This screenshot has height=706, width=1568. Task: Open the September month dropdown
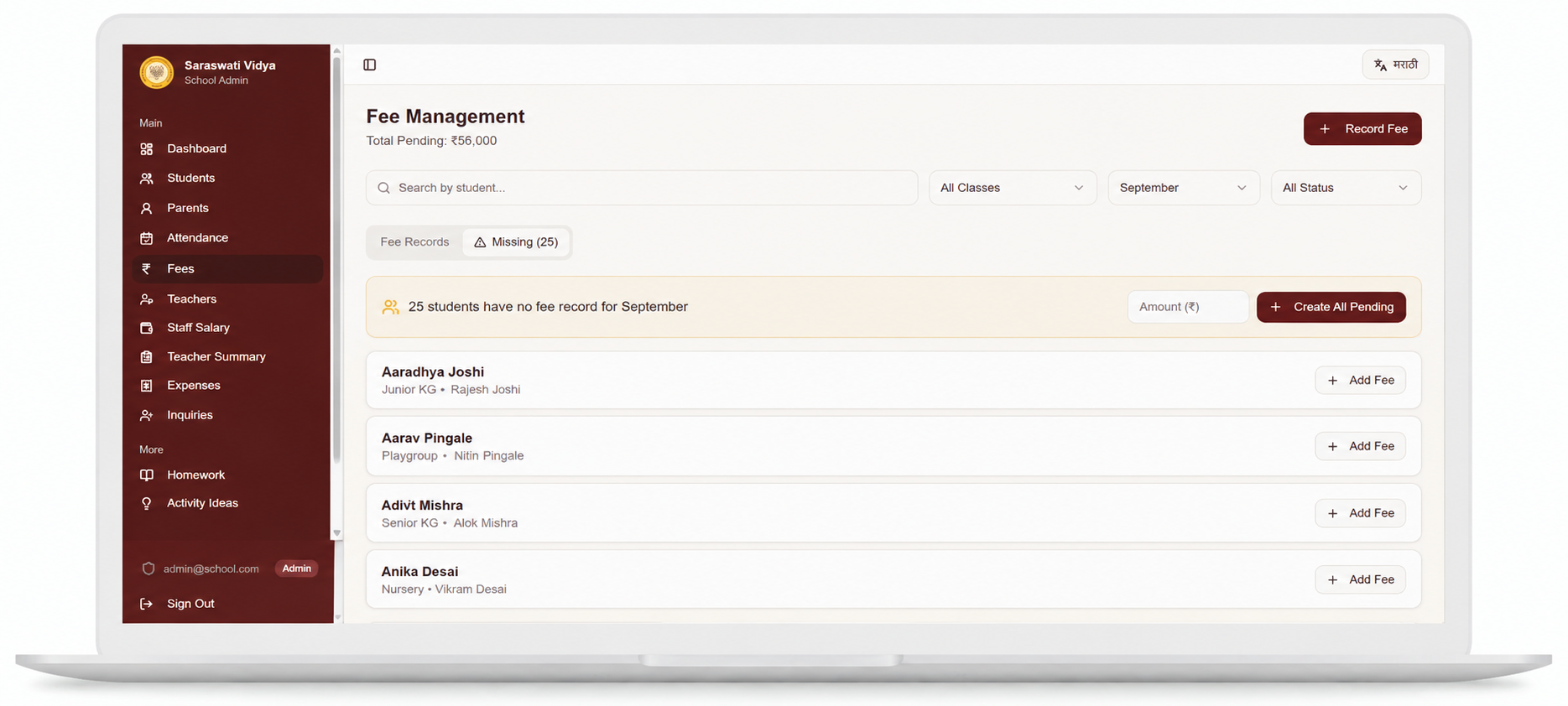click(x=1184, y=188)
